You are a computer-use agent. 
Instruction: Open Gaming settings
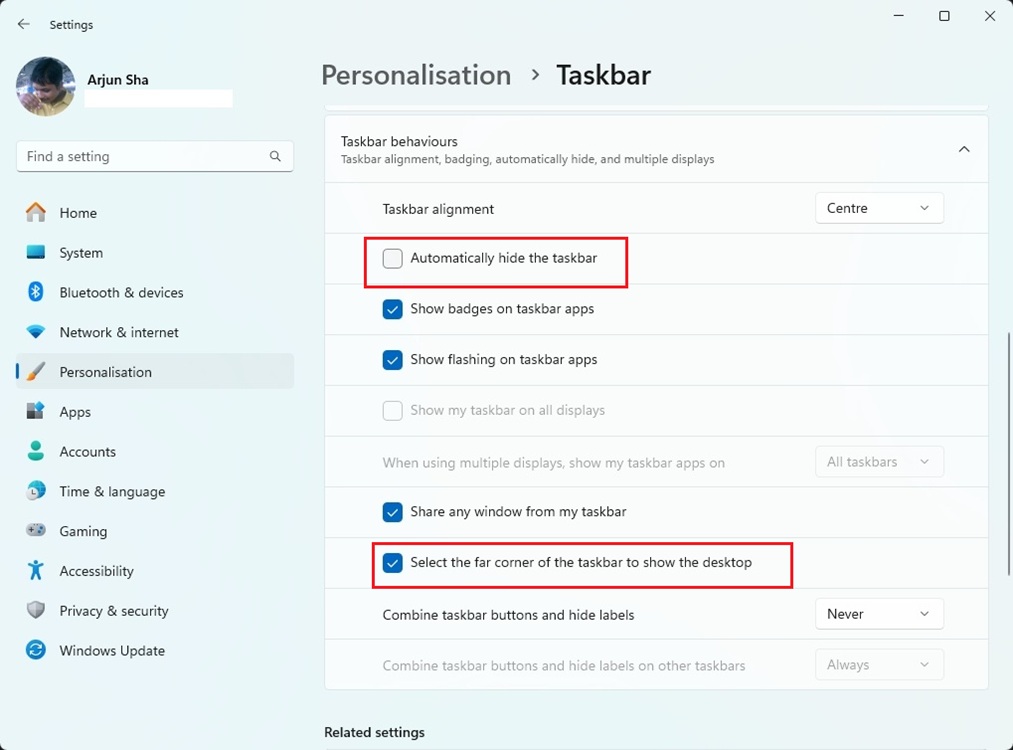tap(154, 531)
